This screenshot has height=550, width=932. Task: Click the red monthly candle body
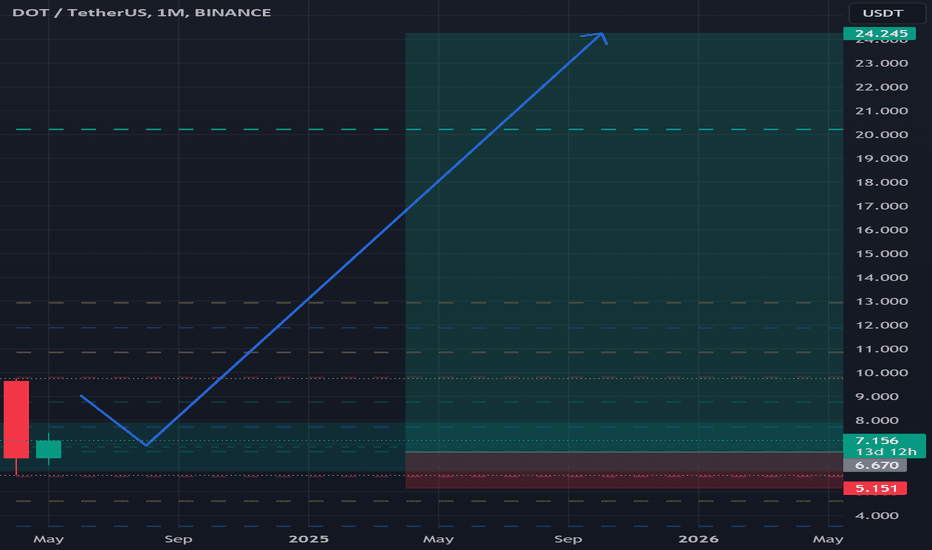(x=16, y=419)
